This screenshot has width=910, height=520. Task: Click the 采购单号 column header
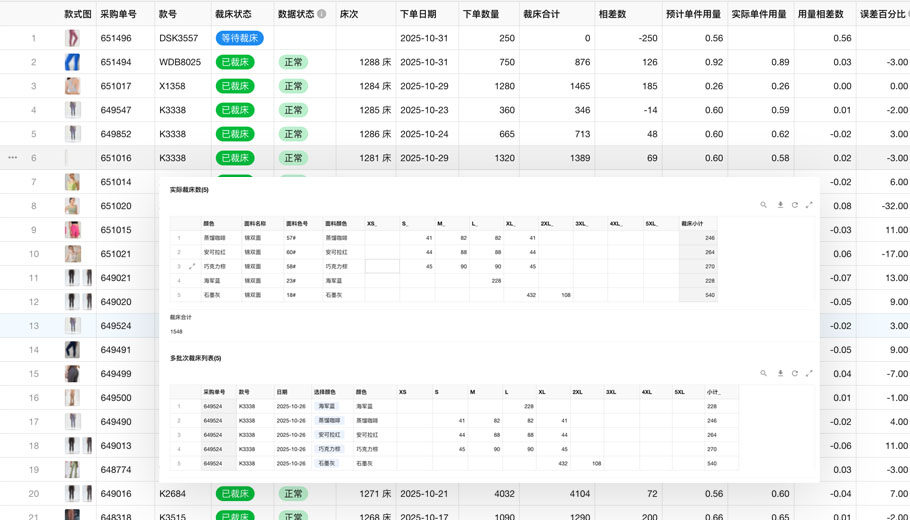click(118, 14)
